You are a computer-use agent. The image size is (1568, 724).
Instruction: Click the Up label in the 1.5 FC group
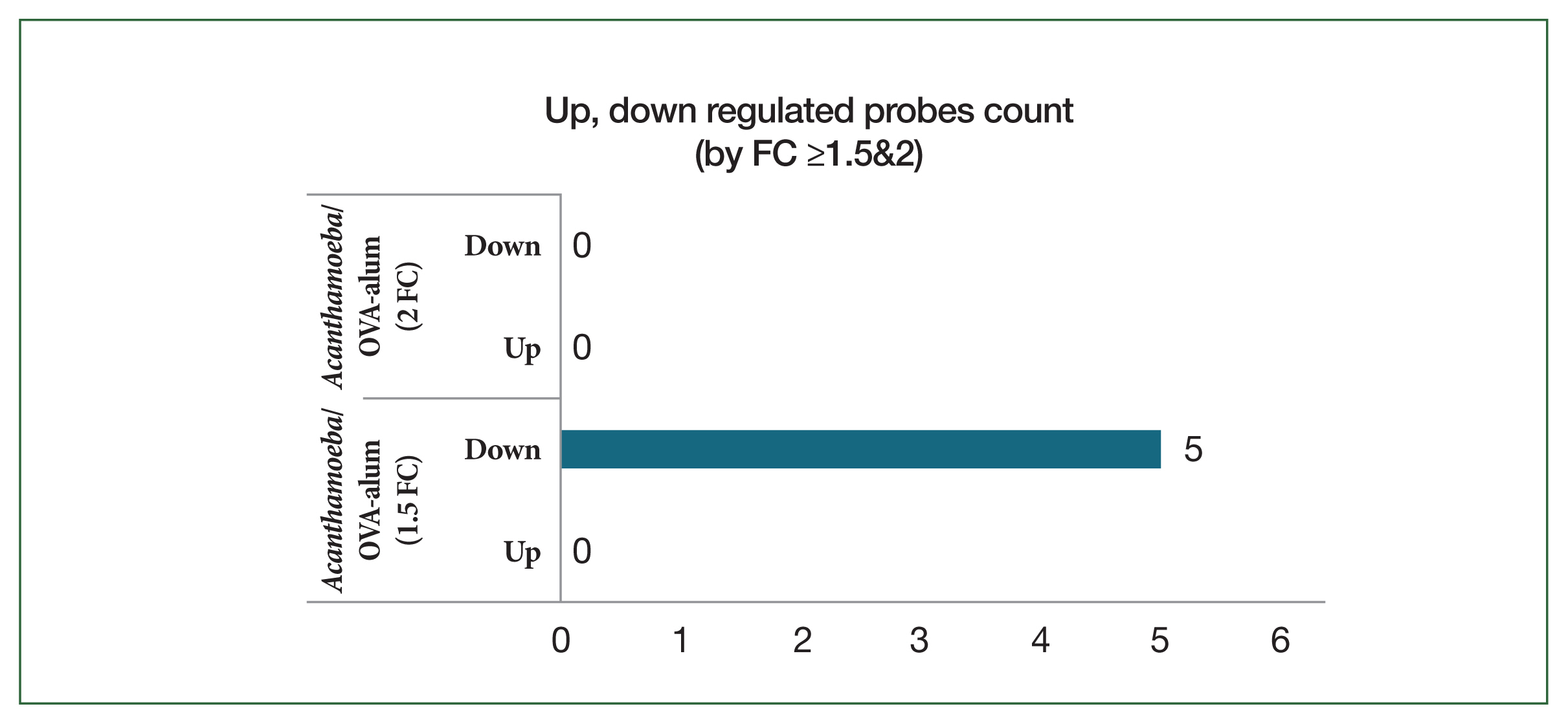(x=522, y=553)
